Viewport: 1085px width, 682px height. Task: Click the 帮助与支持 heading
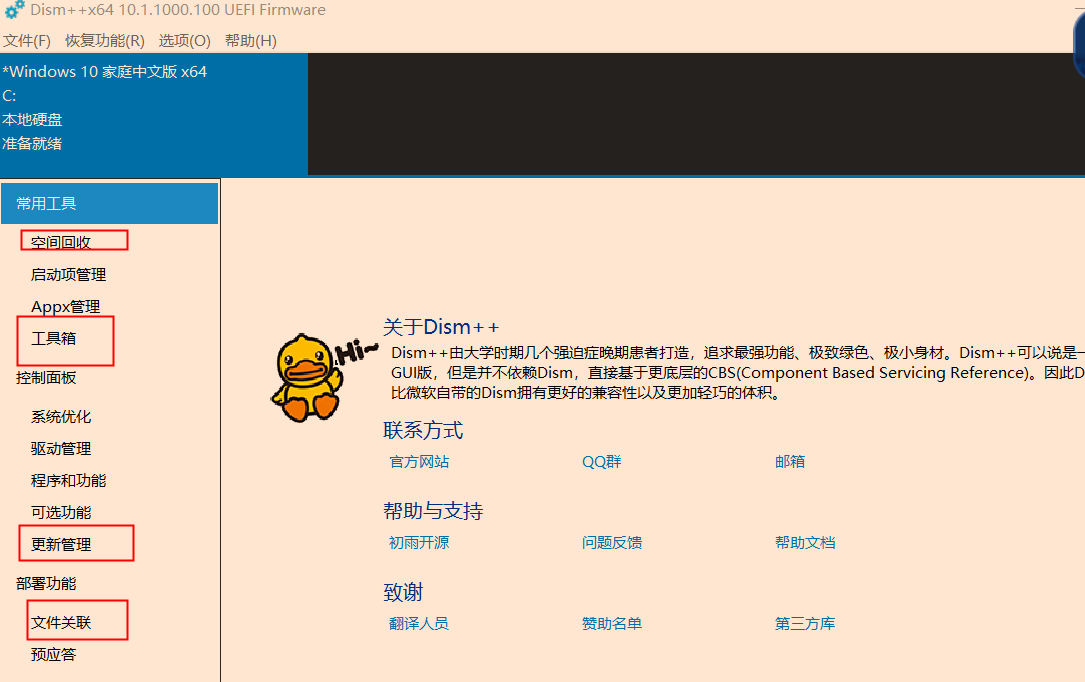click(433, 511)
